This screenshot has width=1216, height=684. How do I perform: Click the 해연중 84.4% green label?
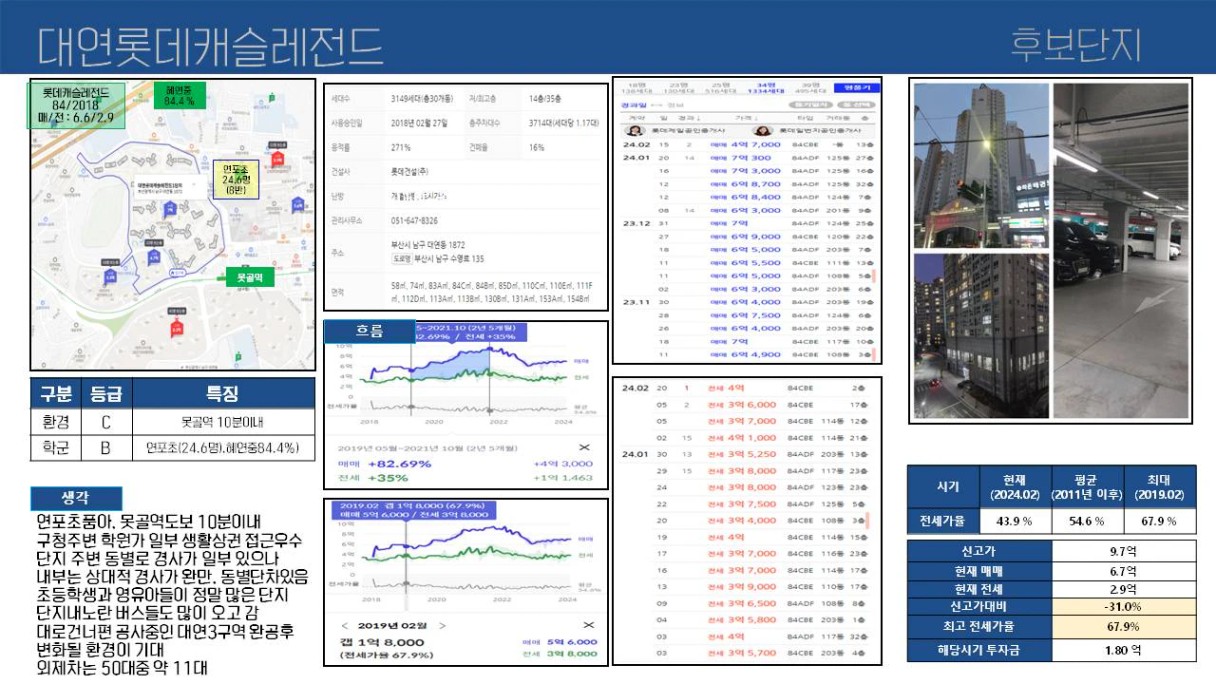pos(179,95)
